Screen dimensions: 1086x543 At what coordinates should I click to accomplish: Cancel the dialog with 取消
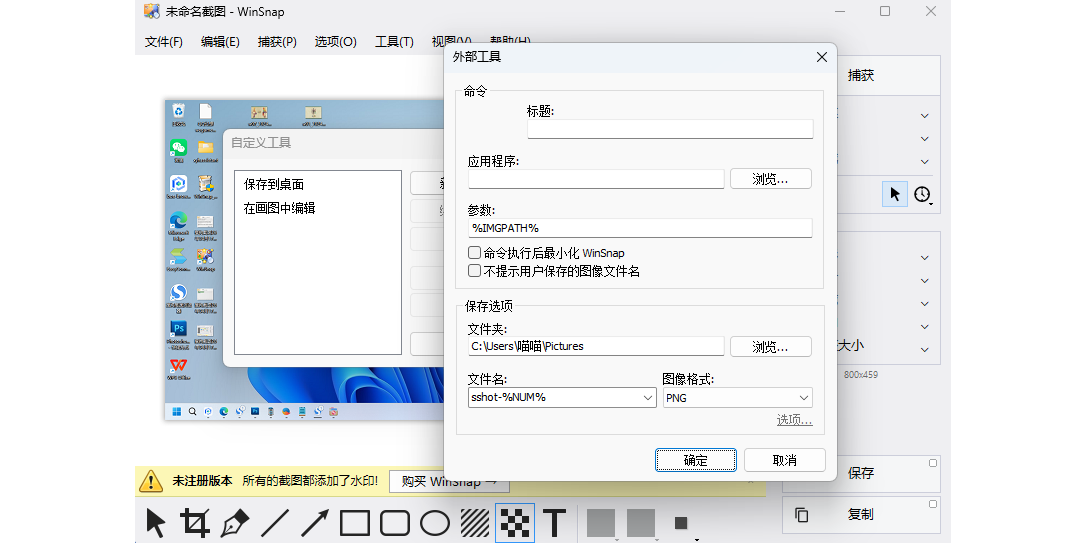point(785,460)
